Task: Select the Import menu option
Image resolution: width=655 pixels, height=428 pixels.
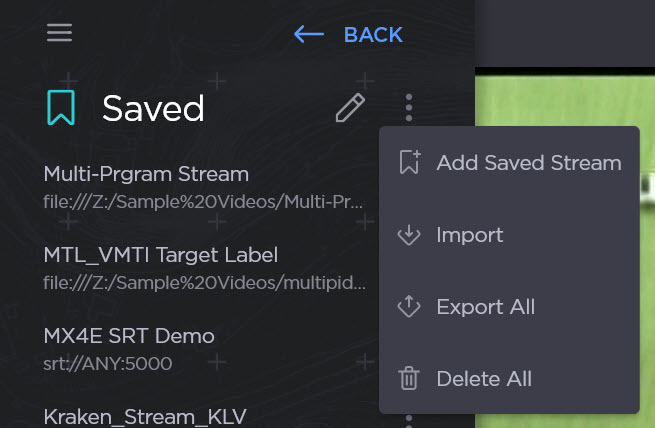Action: point(469,235)
